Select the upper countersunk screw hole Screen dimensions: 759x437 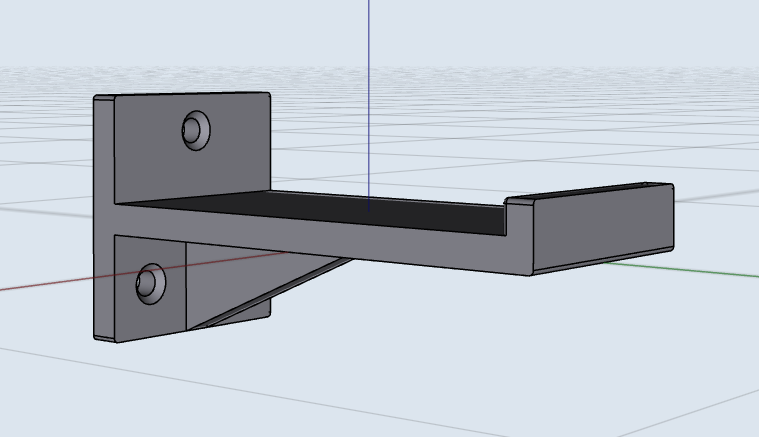(196, 130)
